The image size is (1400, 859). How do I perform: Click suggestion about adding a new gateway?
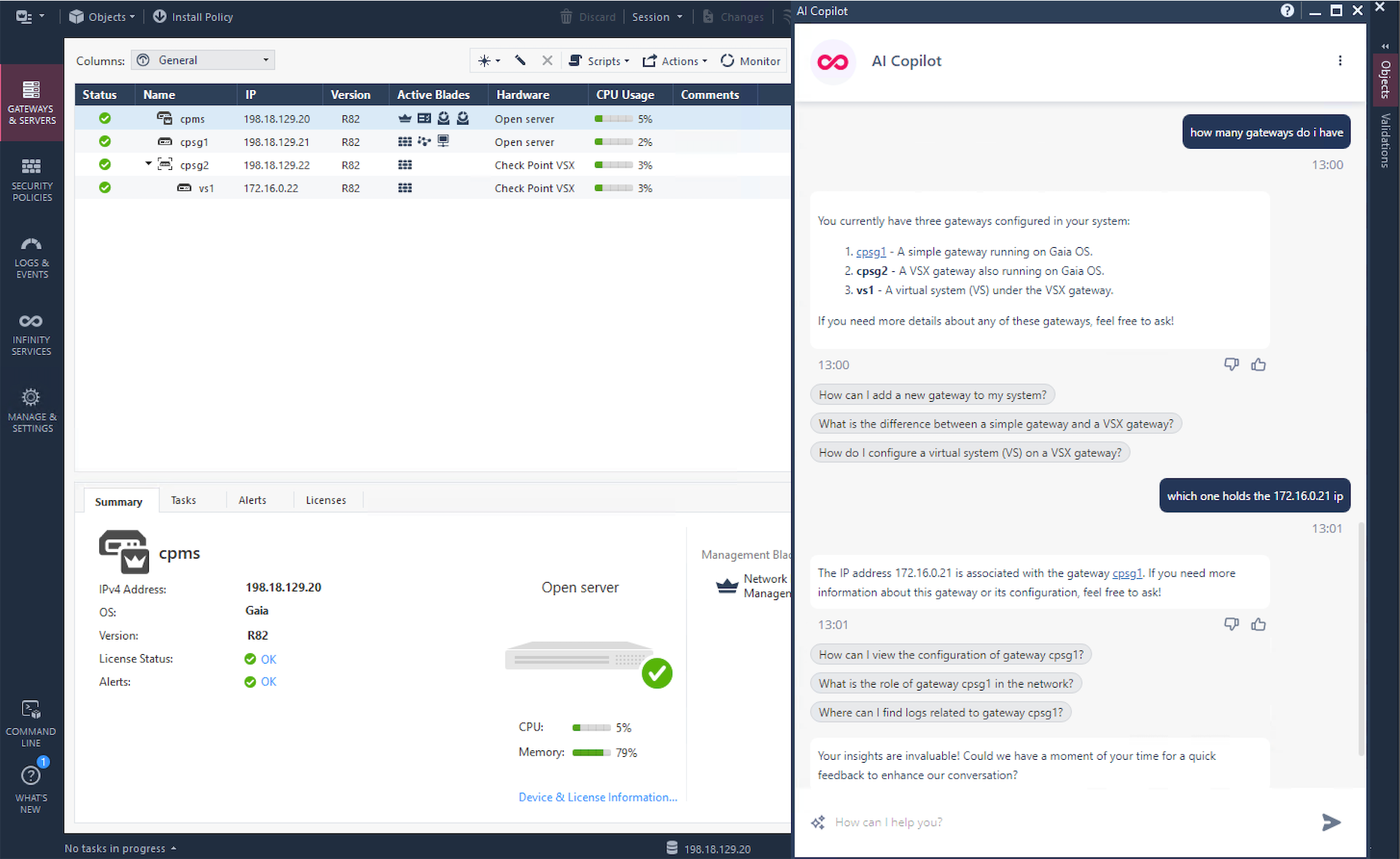pyautogui.click(x=932, y=394)
